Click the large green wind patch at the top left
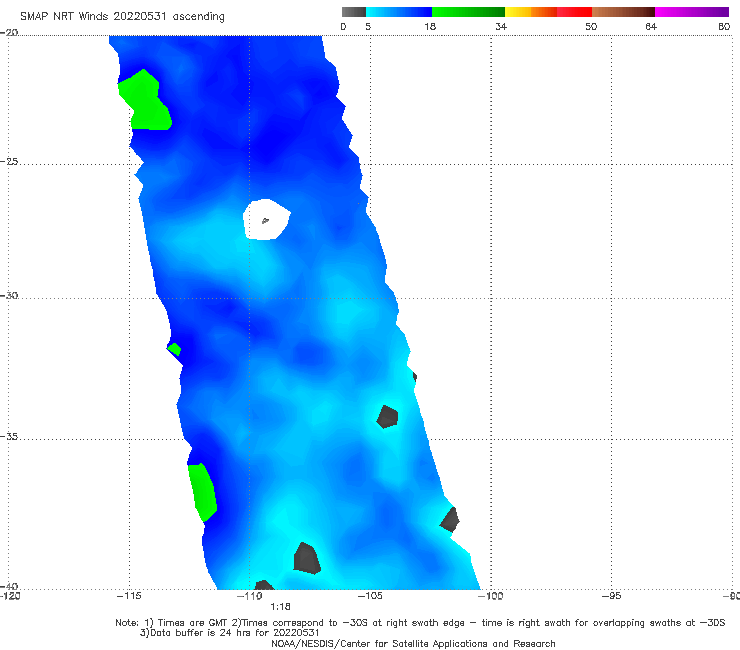The width and height of the screenshot is (740, 650). (144, 101)
